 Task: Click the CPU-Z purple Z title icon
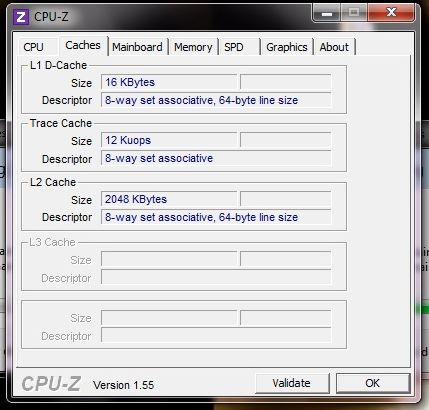(21, 17)
